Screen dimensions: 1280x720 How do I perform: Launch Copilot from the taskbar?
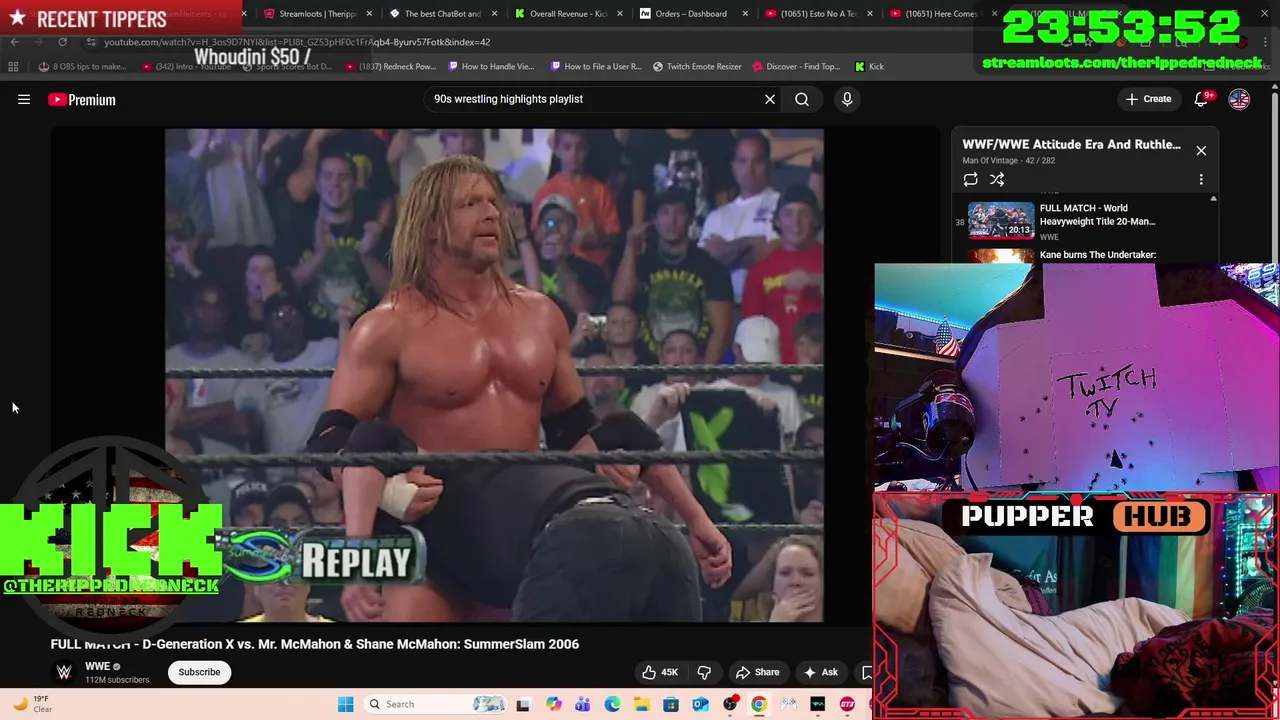pyautogui.click(x=553, y=704)
